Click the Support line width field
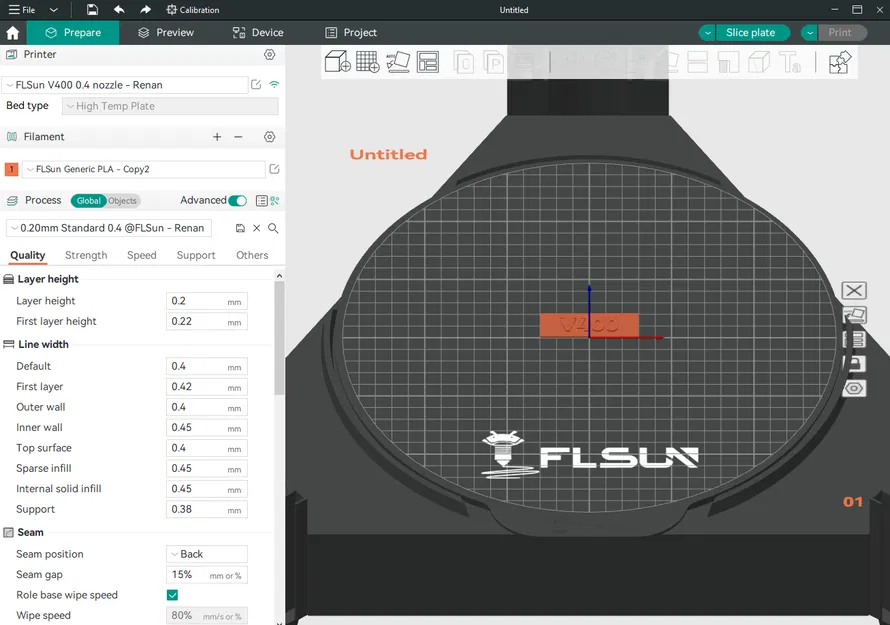Viewport: 890px width, 625px height. pyautogui.click(x=207, y=509)
